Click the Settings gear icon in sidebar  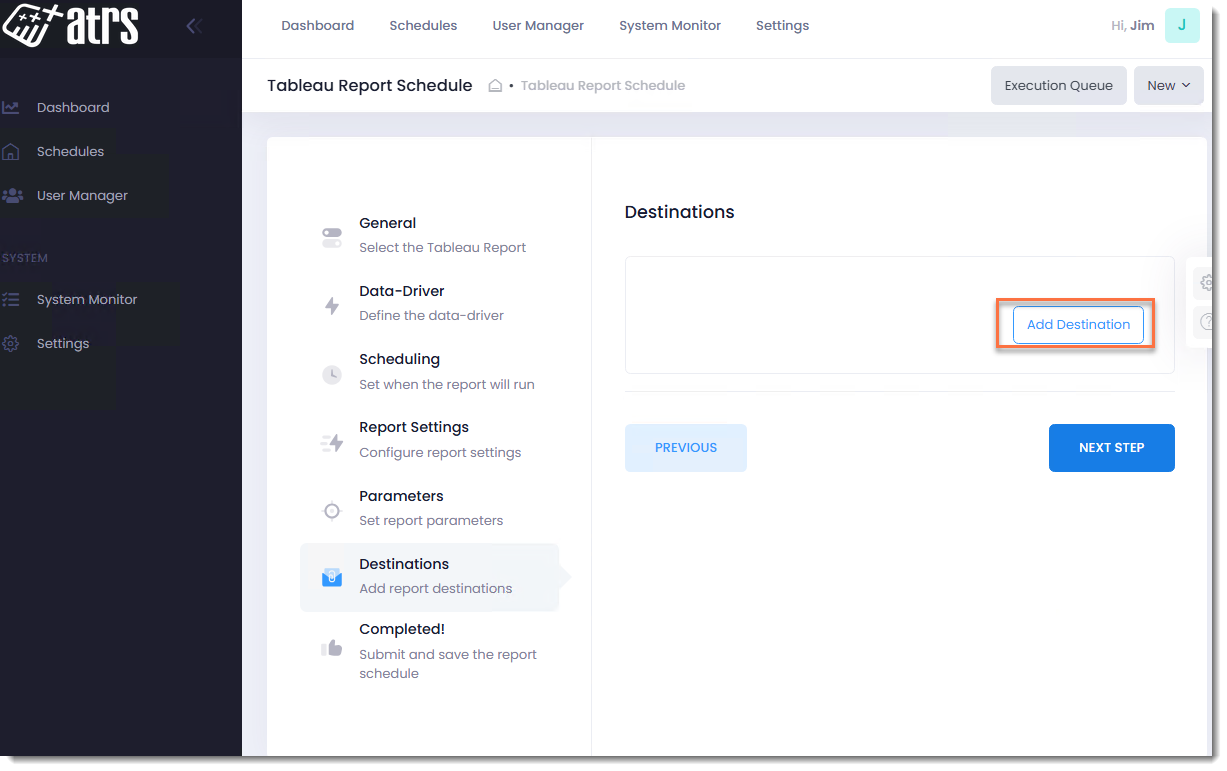[x=11, y=343]
